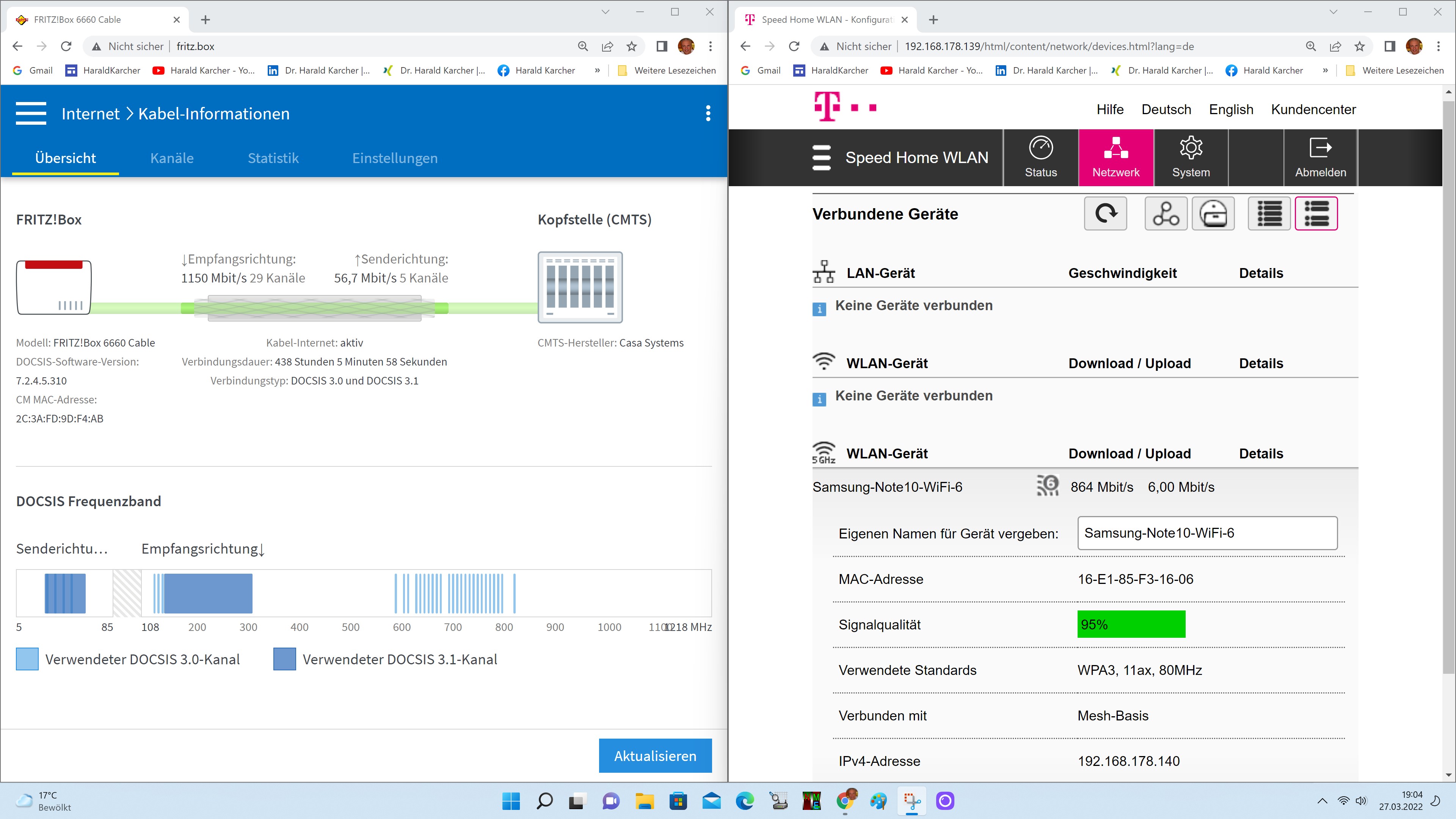The image size is (1456, 819).
Task: Switch to the compact list view icon
Action: coord(1269,213)
